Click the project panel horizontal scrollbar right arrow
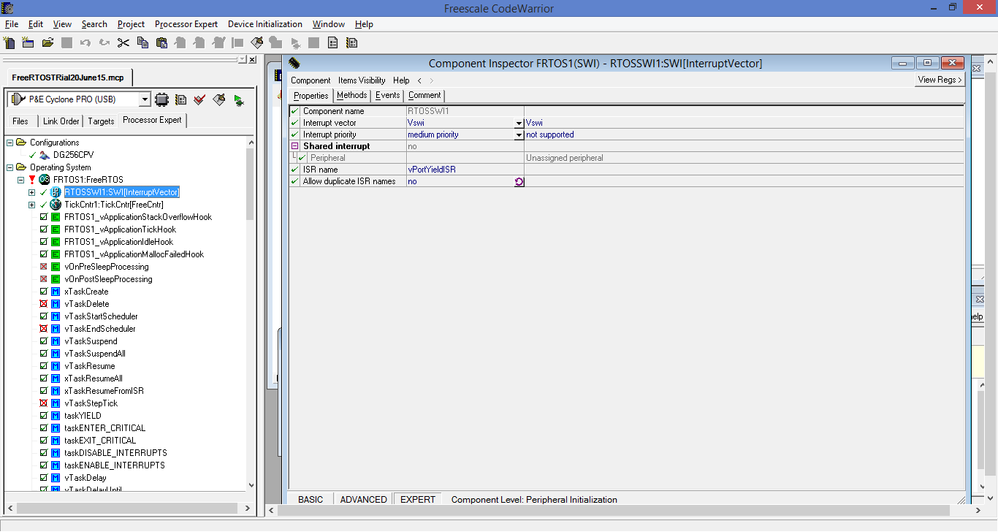 pyautogui.click(x=248, y=508)
